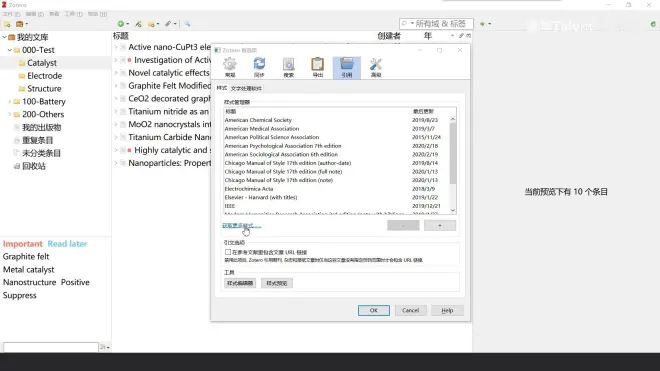Select the Electrode collection

tap(44, 76)
